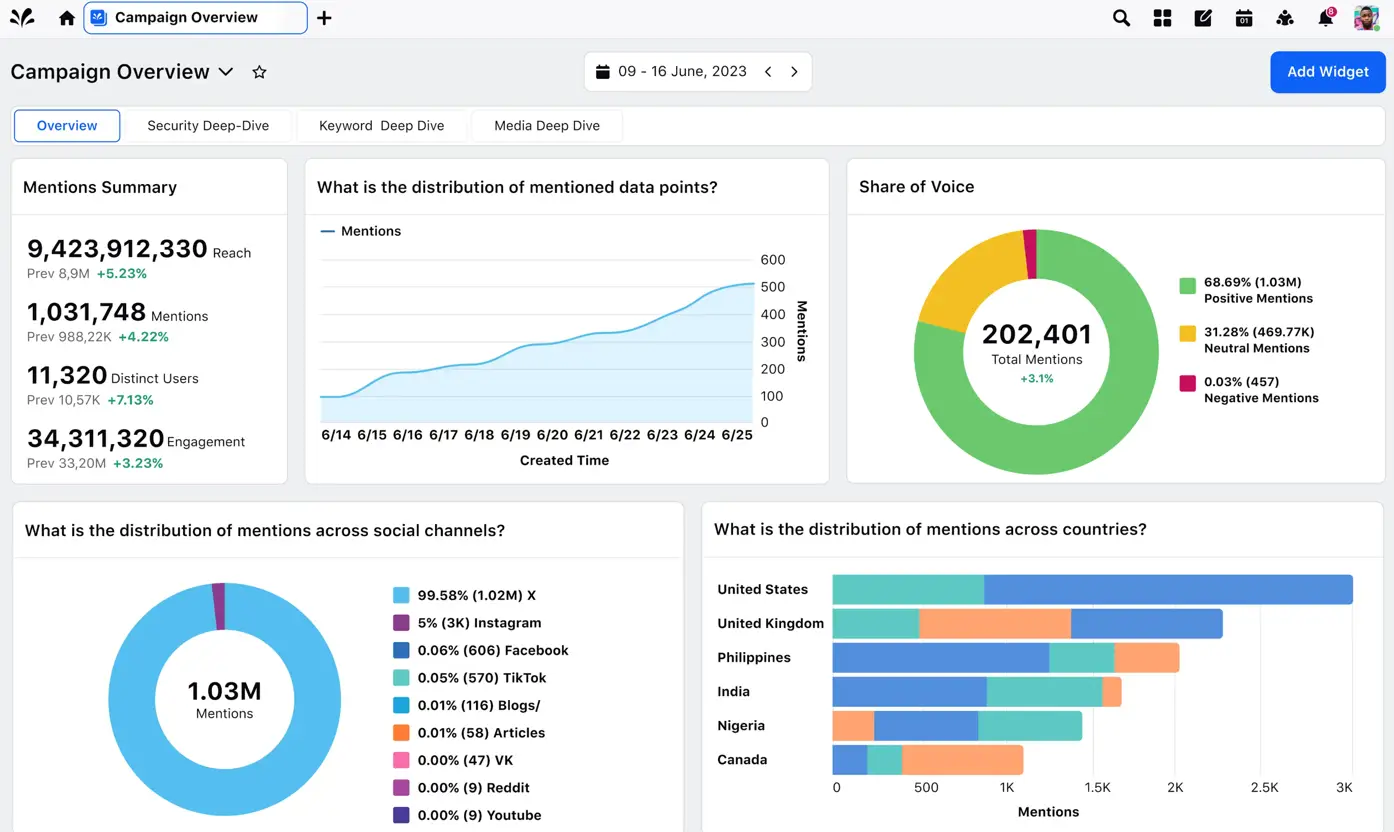This screenshot has height=832, width=1394.
Task: Click the X channel legend swatch
Action: pyautogui.click(x=401, y=595)
